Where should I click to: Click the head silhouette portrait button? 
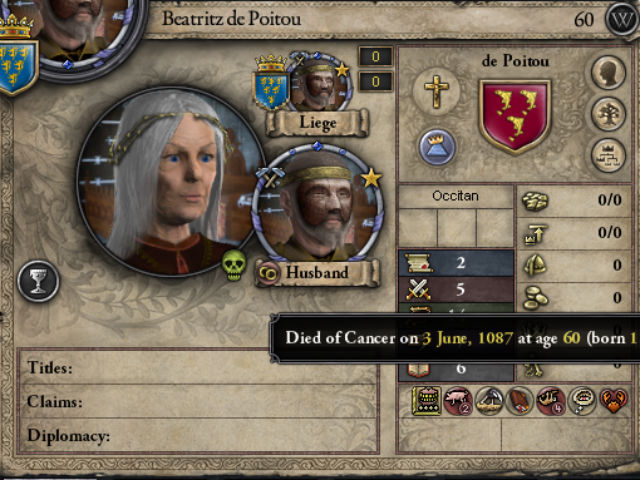(609, 73)
